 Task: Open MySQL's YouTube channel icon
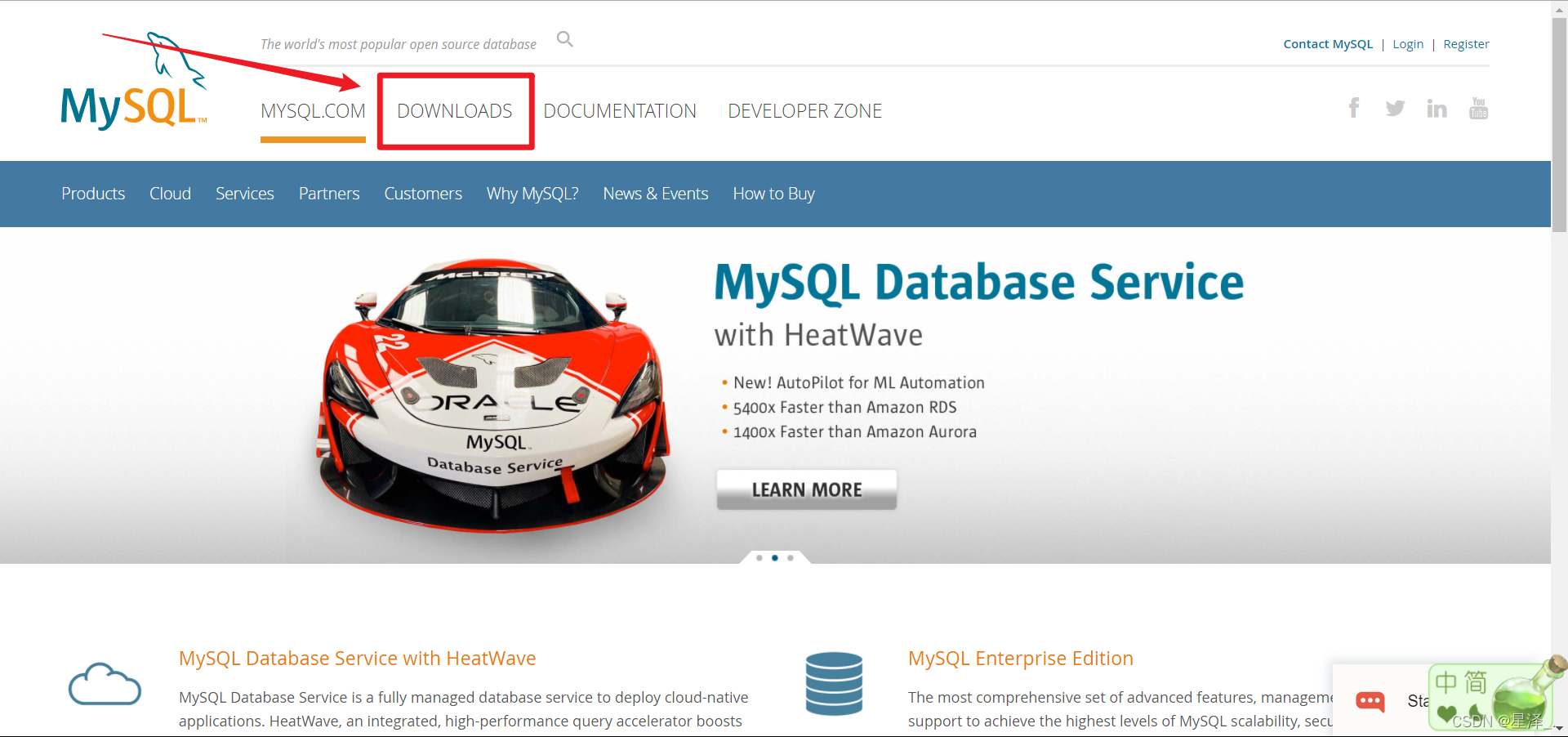[1478, 108]
